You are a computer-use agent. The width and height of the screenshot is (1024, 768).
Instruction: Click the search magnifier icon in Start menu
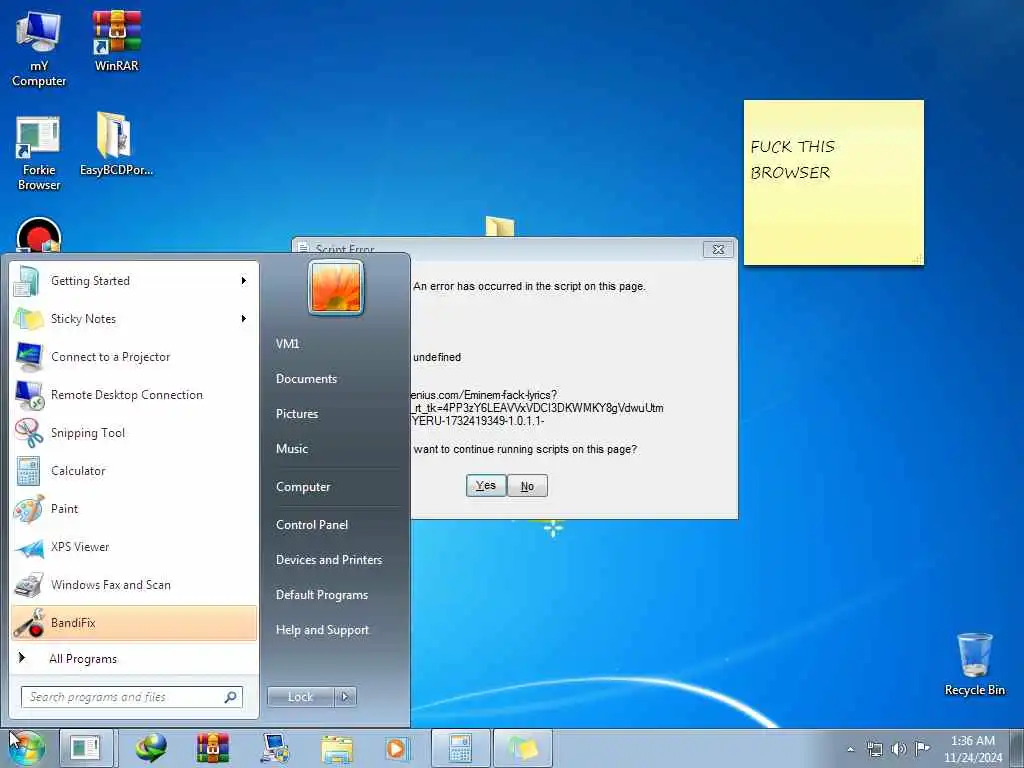click(x=231, y=697)
